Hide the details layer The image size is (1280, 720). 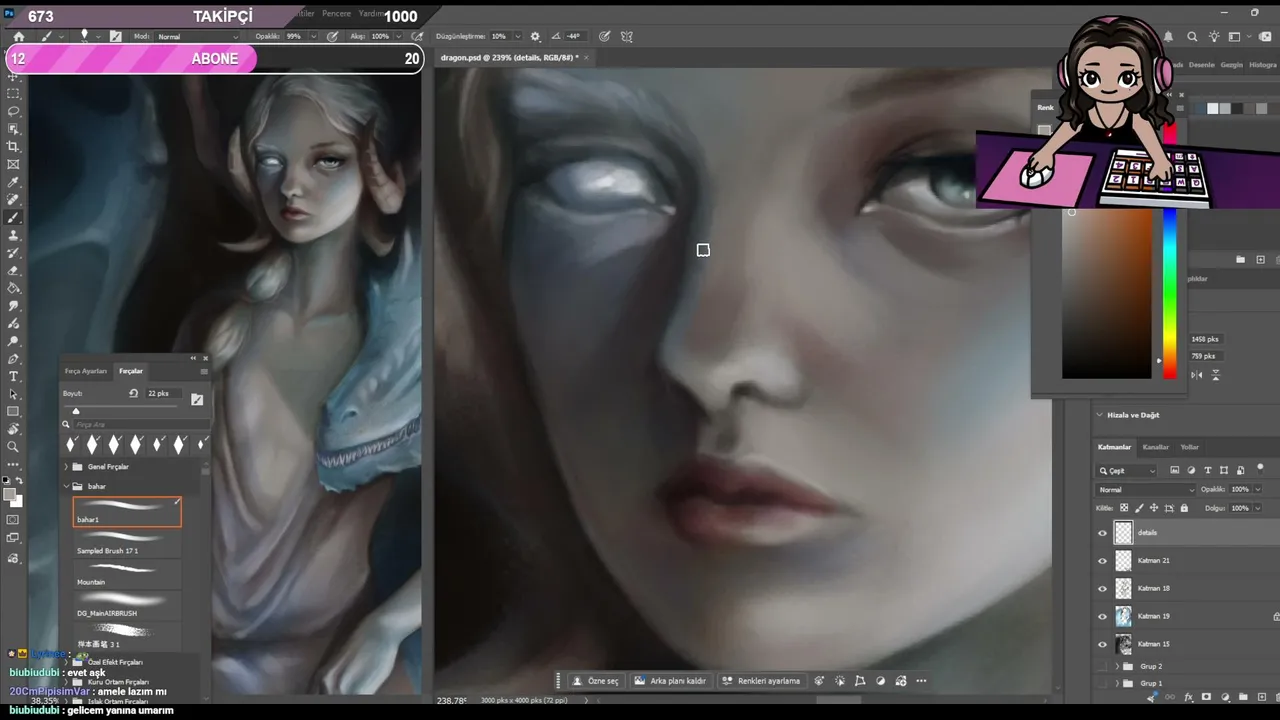(x=1102, y=533)
